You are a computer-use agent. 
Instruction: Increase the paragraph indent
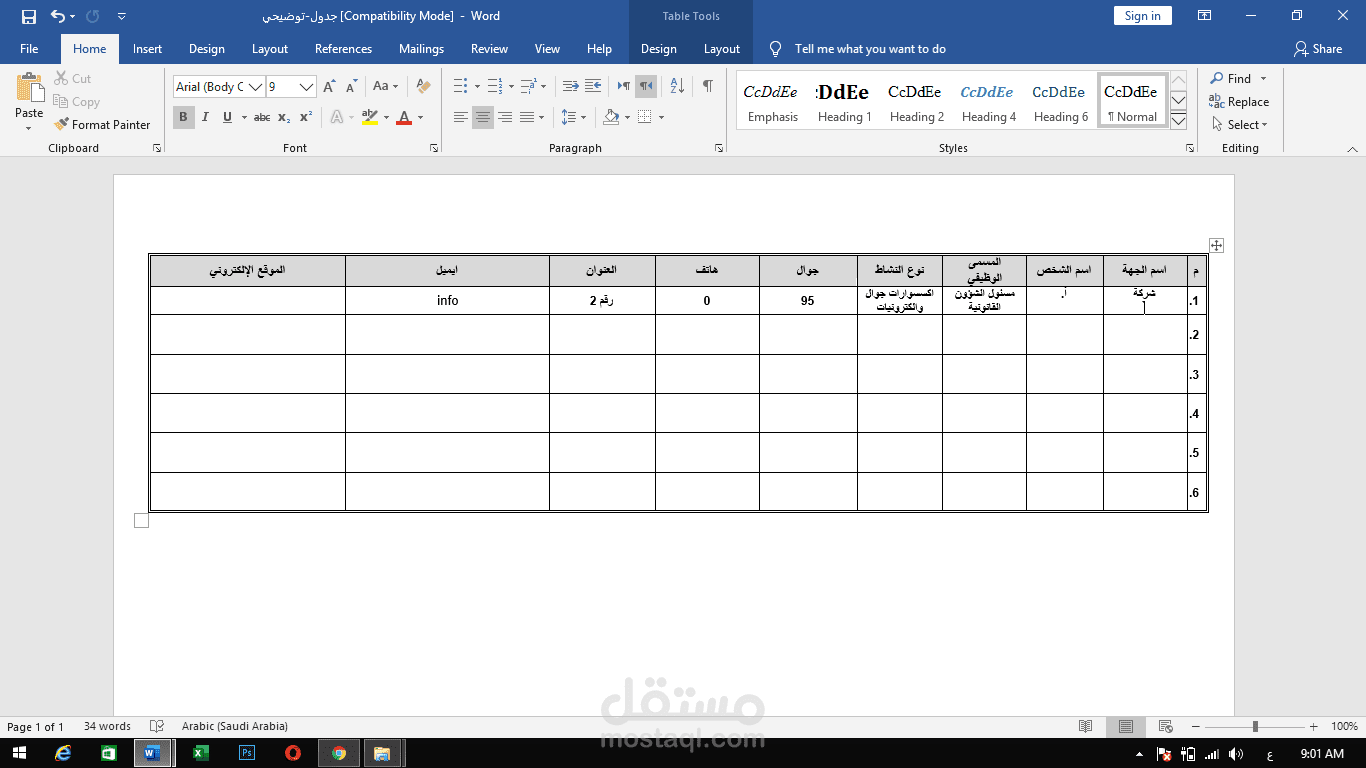pos(593,87)
